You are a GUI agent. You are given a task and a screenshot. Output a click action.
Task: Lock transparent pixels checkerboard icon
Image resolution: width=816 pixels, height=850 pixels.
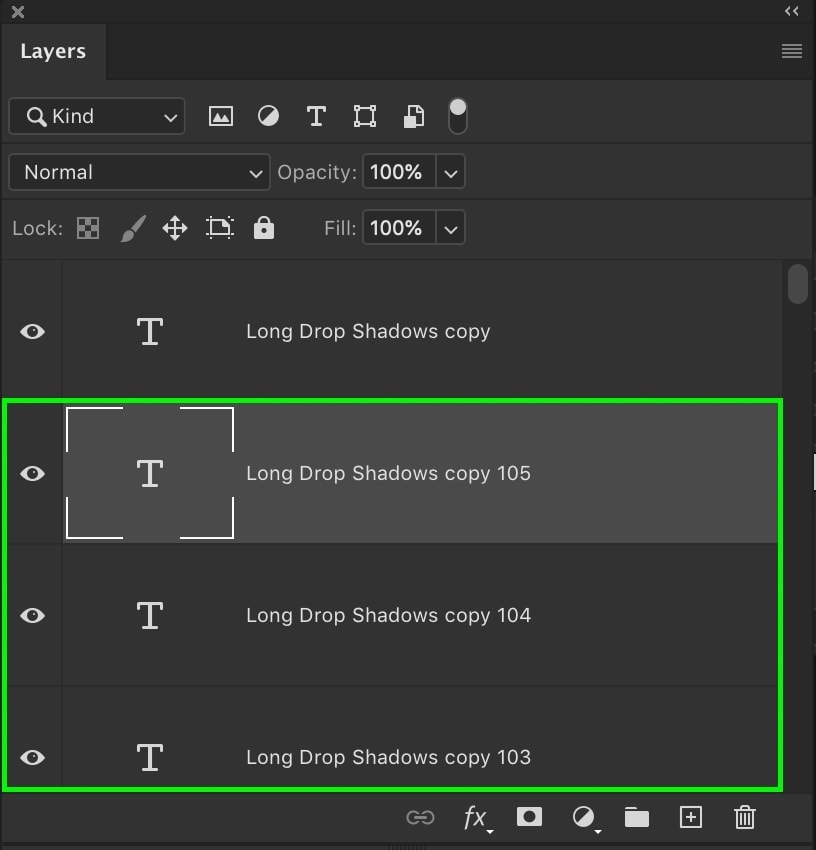tap(88, 228)
